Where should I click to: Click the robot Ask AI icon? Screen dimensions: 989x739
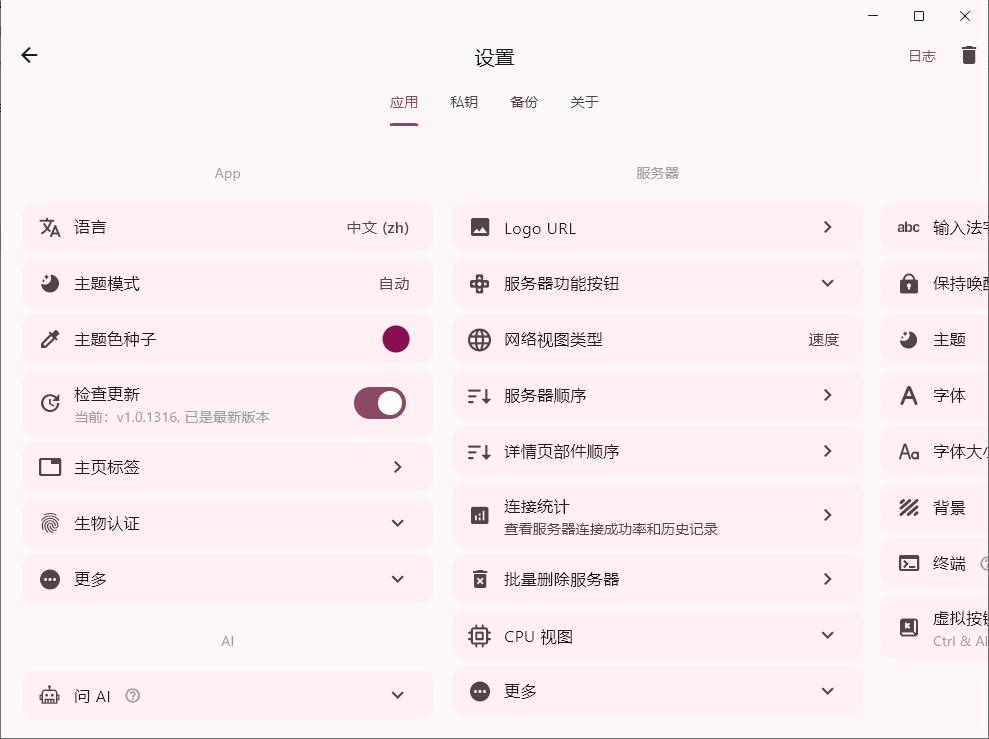50,695
